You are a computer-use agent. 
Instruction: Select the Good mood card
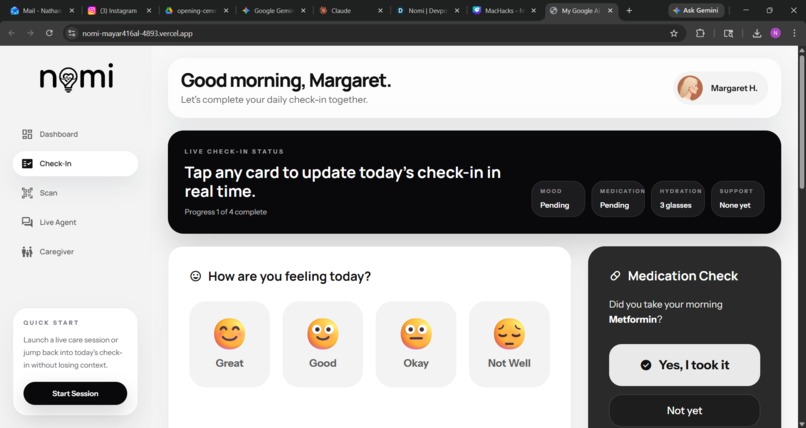[x=322, y=344]
